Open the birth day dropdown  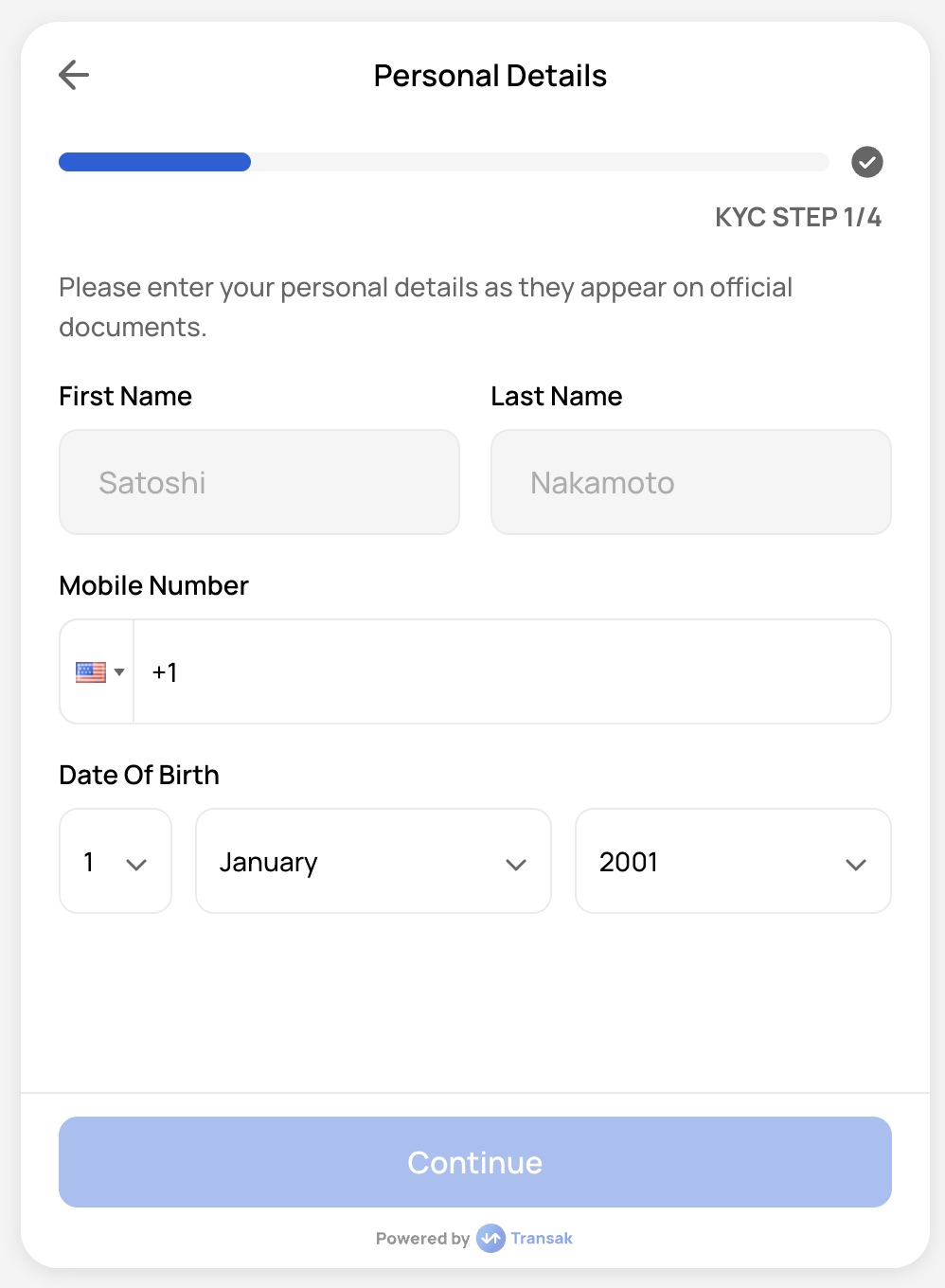(116, 862)
